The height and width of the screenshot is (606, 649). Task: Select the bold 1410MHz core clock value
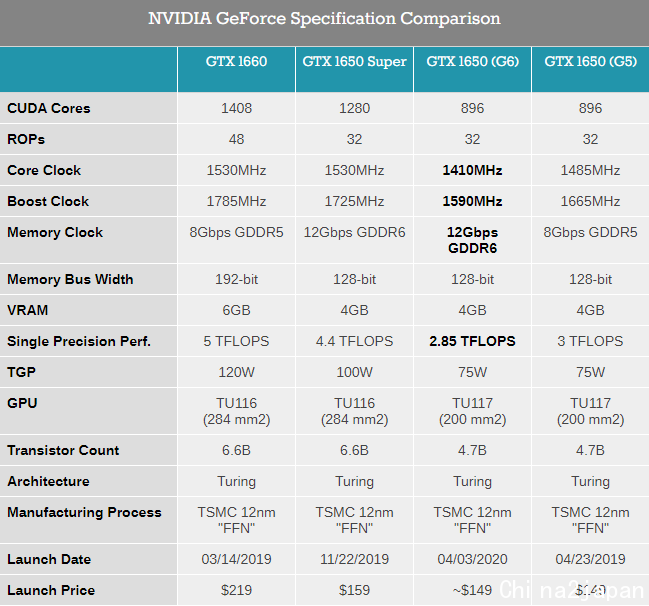[472, 170]
